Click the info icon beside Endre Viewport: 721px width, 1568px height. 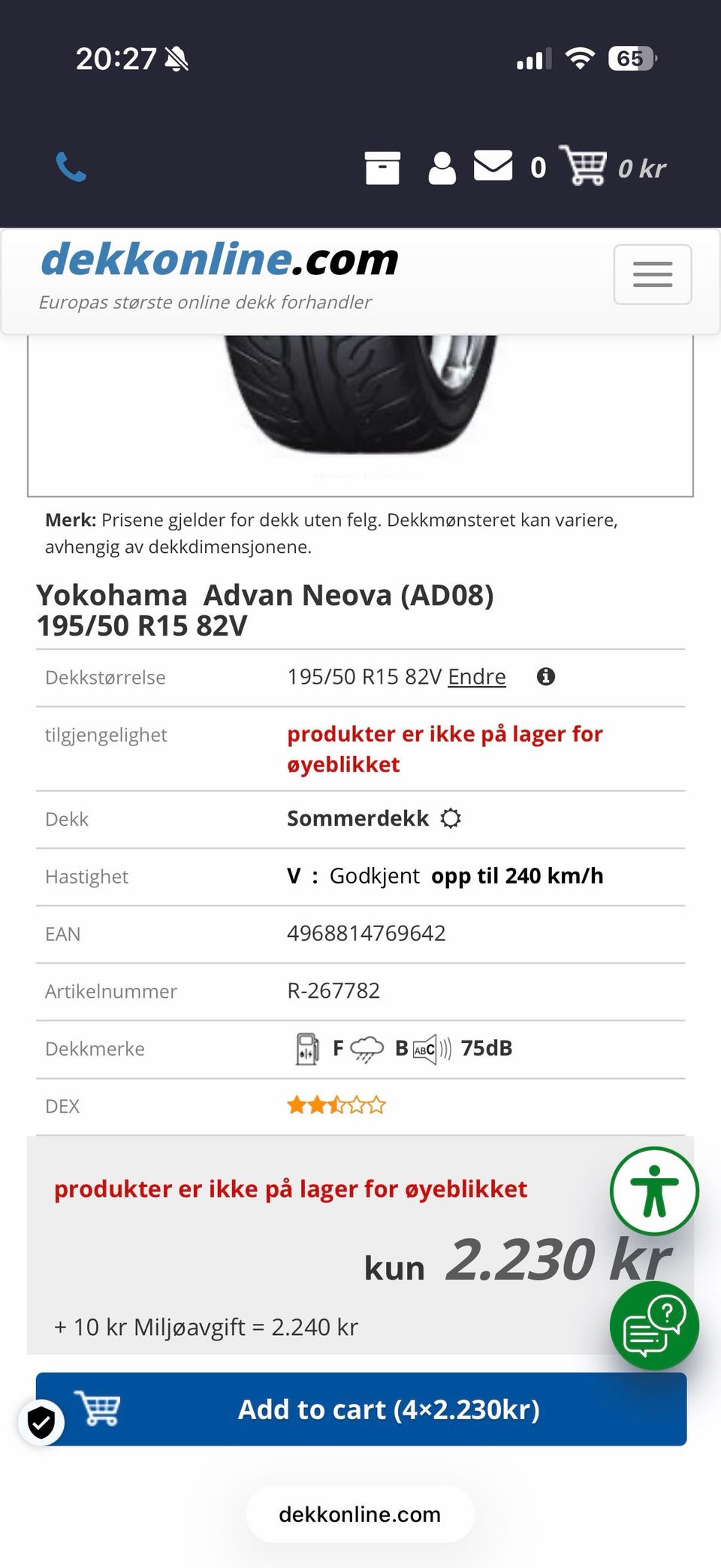(x=546, y=676)
